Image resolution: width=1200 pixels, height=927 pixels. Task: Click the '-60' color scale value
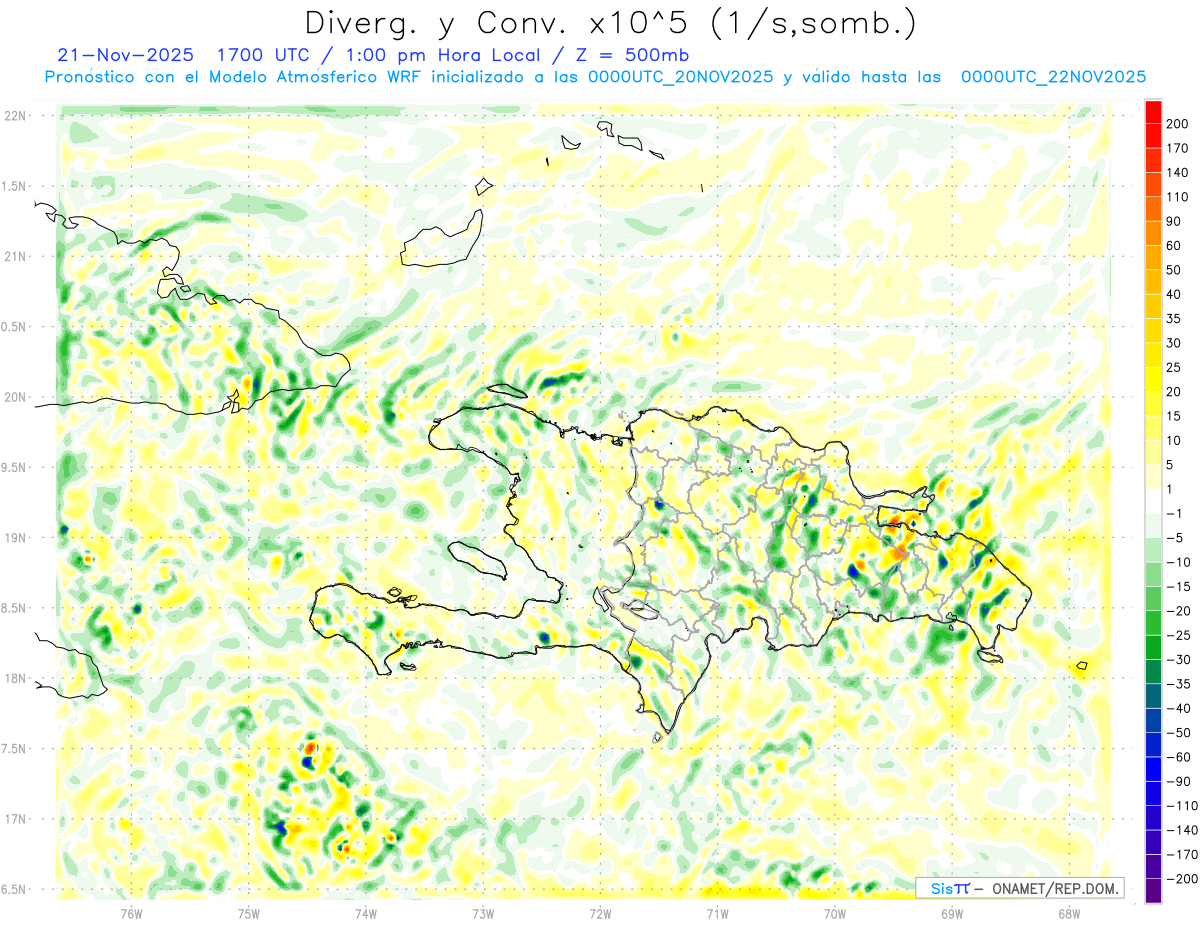tap(1178, 758)
